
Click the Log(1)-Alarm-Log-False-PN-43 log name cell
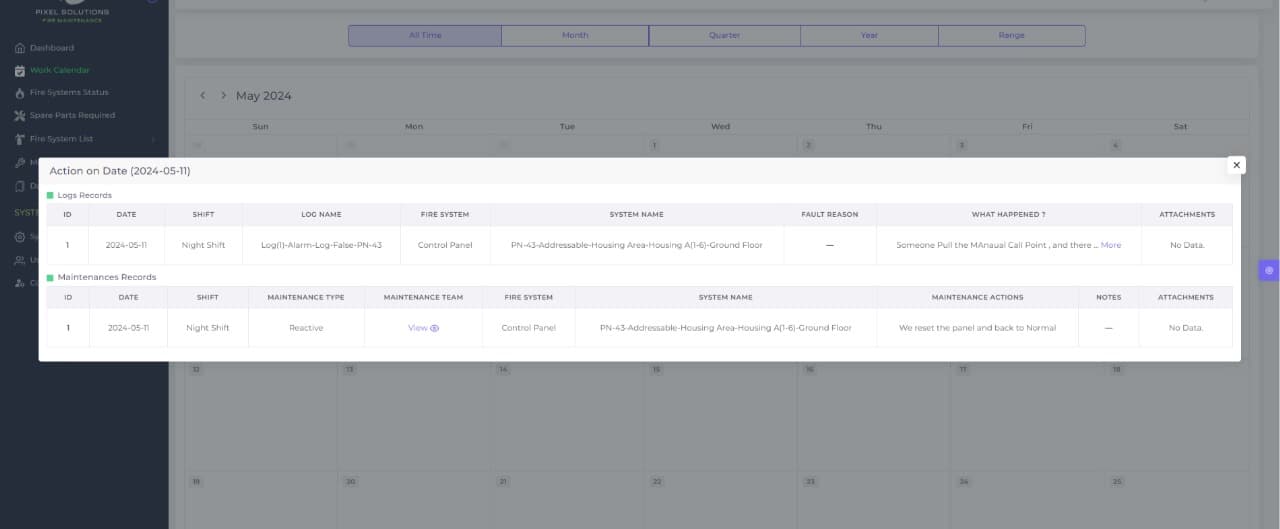point(321,245)
